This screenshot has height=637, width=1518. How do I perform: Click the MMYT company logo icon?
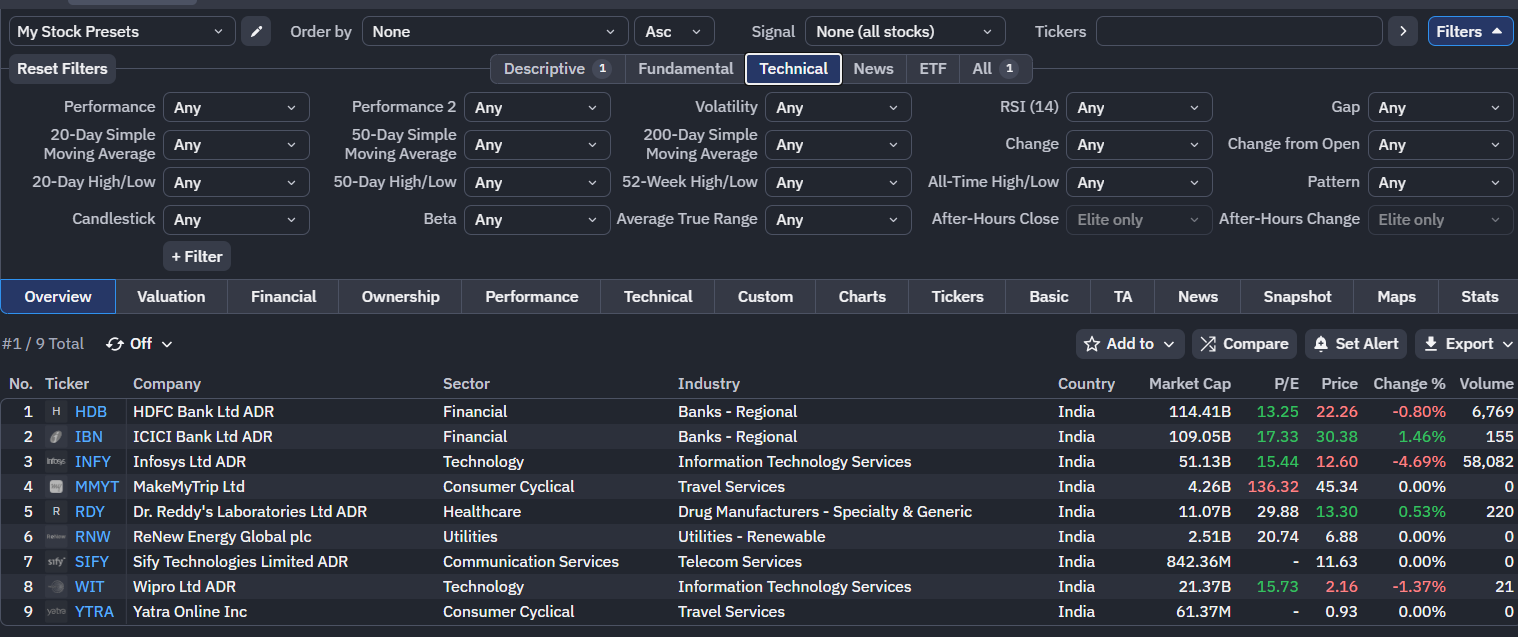tap(56, 487)
